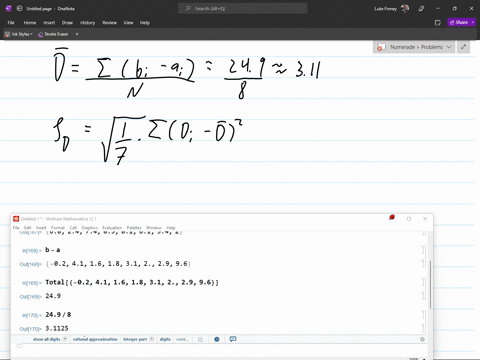Open the Mathematica File menu

click(x=16, y=228)
